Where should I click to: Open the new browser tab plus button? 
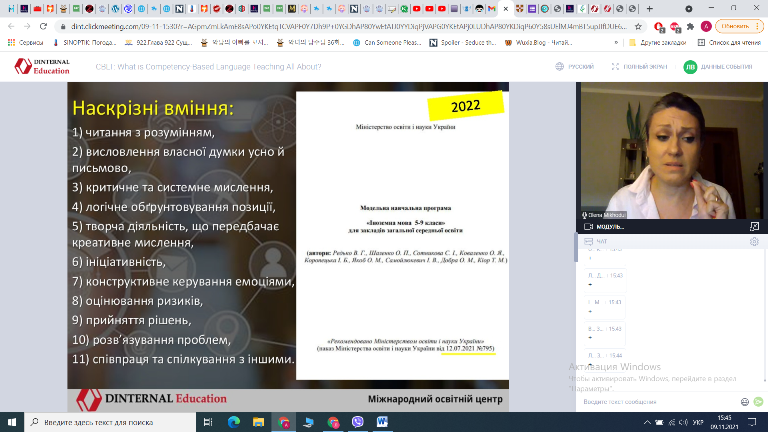[x=650, y=8]
